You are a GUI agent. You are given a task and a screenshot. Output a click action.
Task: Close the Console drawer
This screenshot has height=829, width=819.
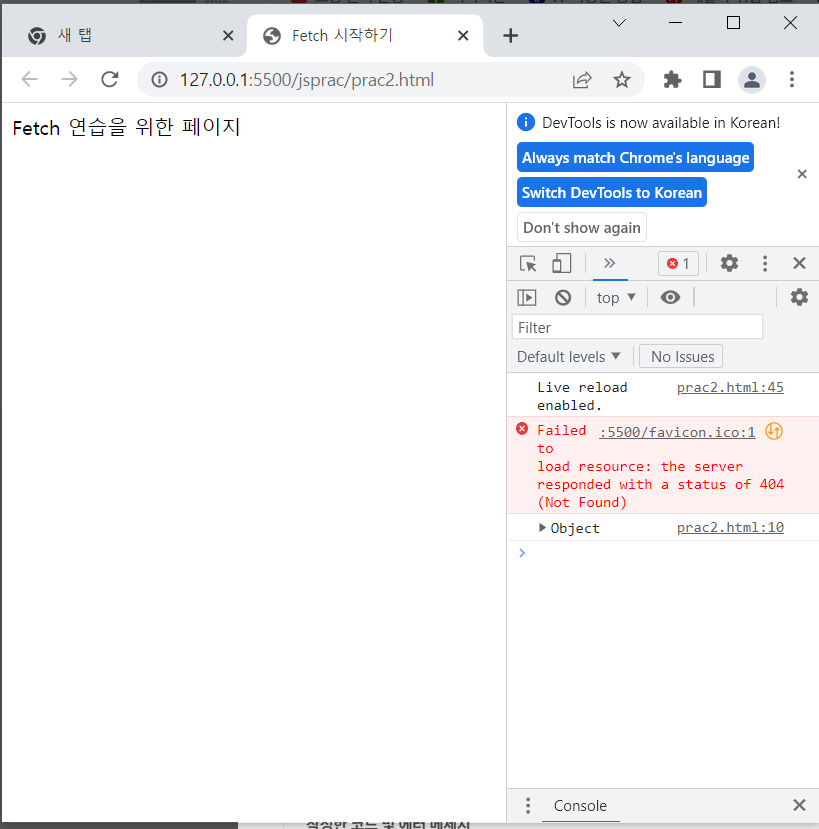(799, 805)
